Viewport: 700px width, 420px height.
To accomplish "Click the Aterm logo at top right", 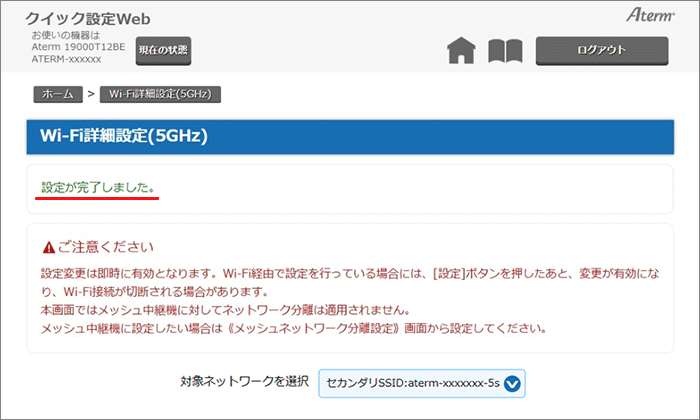I will 650,16.
